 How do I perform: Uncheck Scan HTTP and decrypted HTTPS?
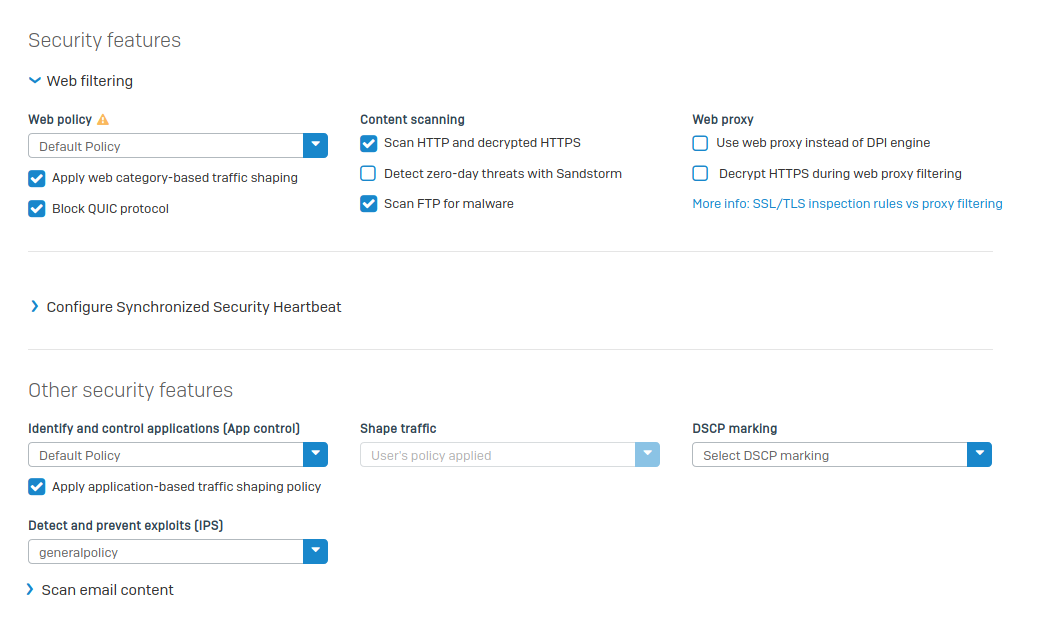[369, 143]
